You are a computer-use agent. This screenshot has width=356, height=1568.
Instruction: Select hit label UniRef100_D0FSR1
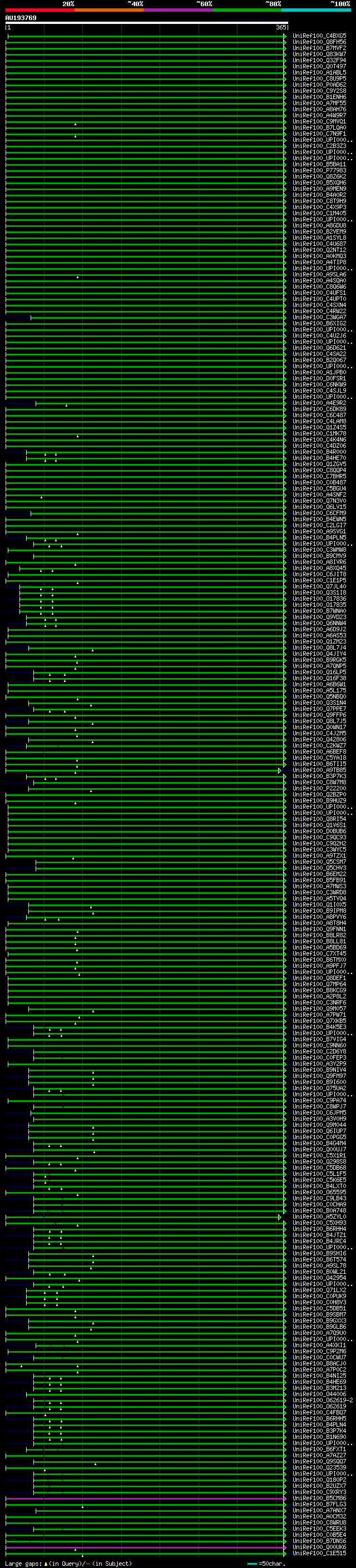click(x=319, y=379)
